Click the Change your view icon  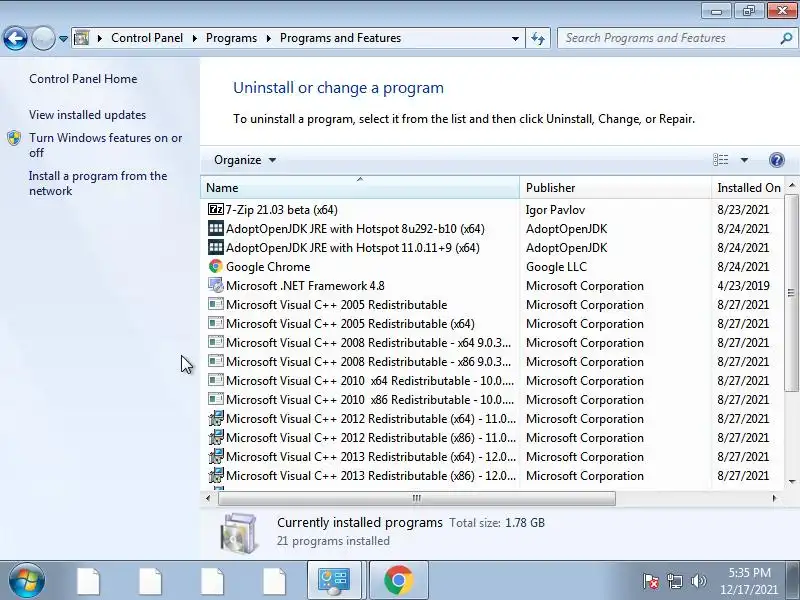point(720,160)
